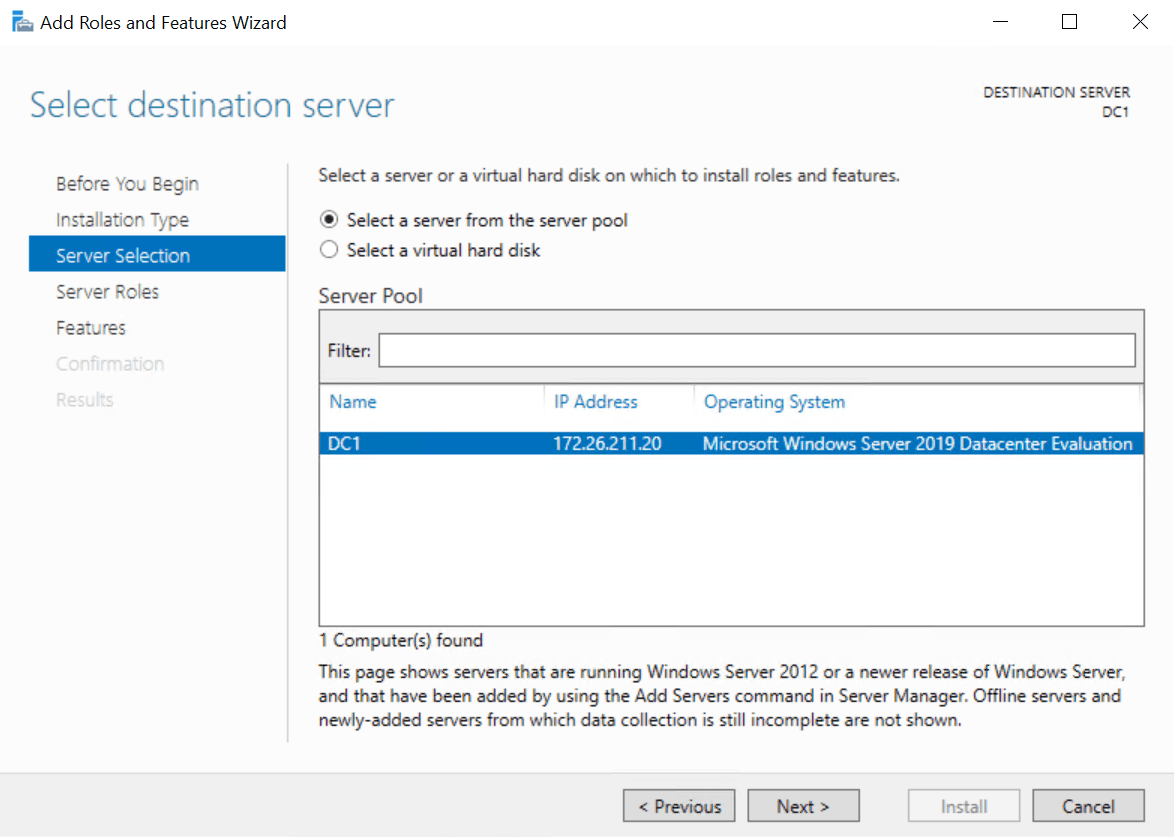Image resolution: width=1174 pixels, height=837 pixels.
Task: Click the Cancel button
Action: (1088, 805)
